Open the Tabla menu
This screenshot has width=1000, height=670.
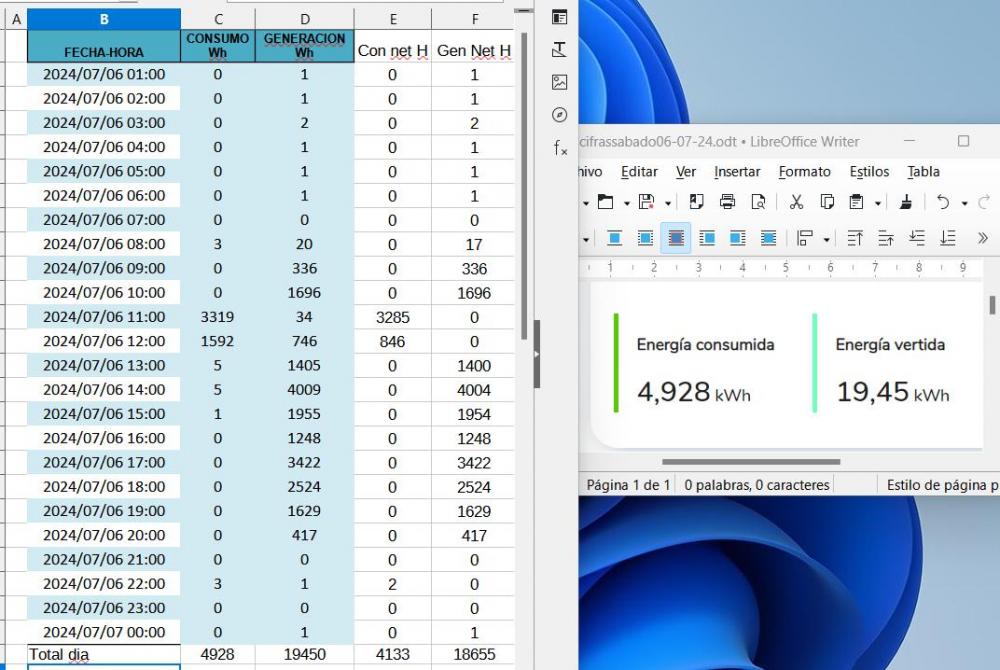pos(923,171)
